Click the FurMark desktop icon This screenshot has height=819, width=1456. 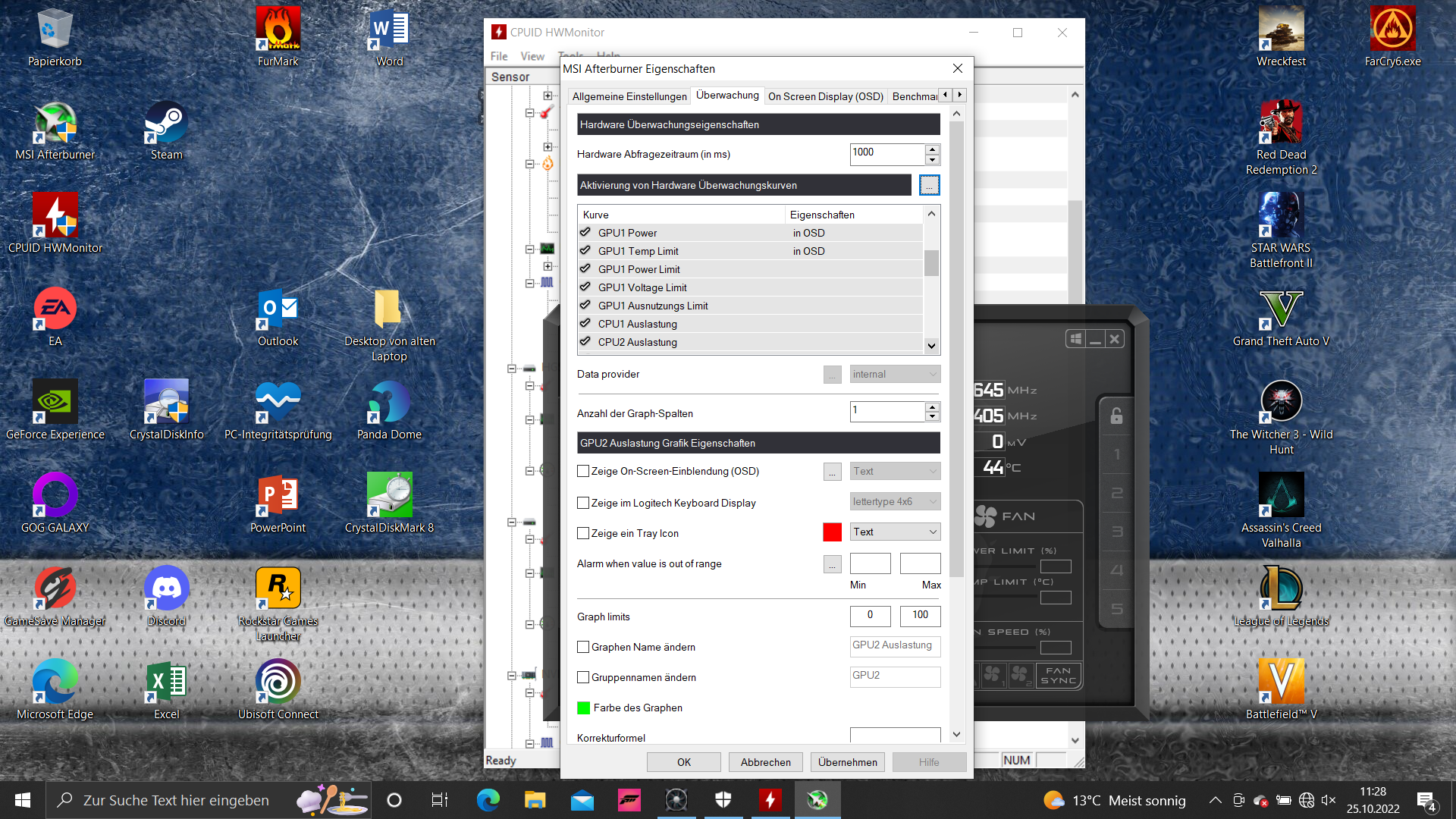pyautogui.click(x=278, y=36)
